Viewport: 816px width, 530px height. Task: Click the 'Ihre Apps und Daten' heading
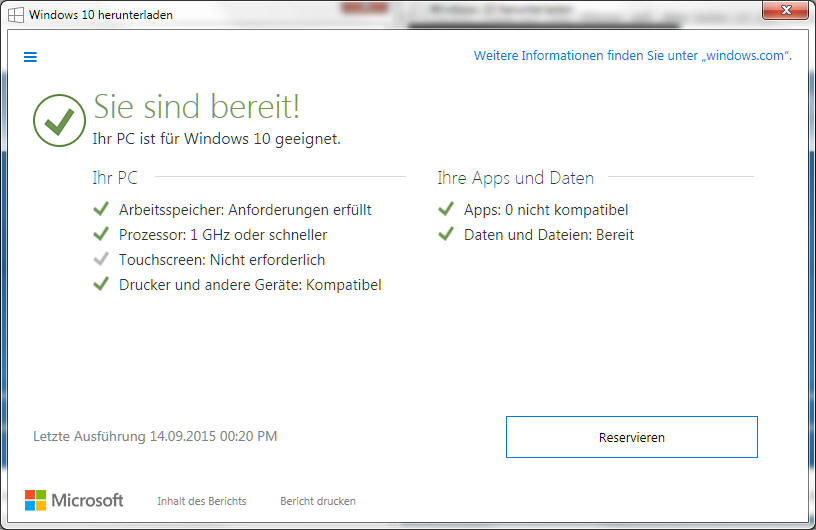pos(515,178)
